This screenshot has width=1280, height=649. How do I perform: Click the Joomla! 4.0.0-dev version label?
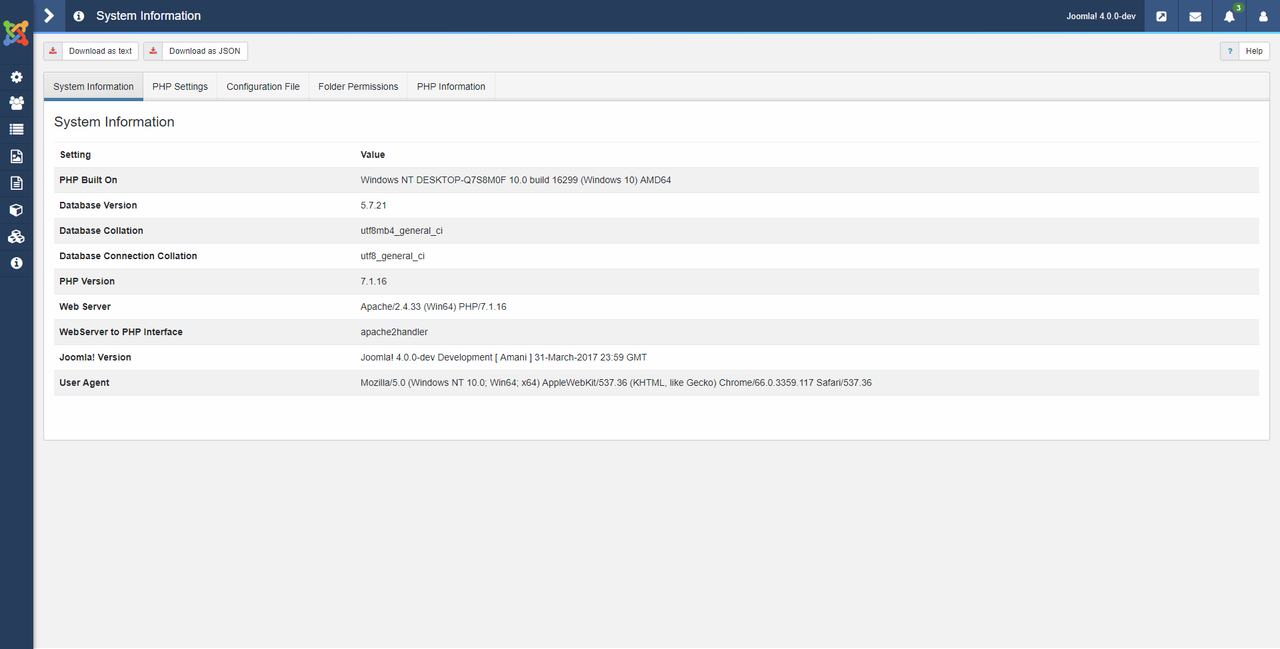click(x=1101, y=17)
